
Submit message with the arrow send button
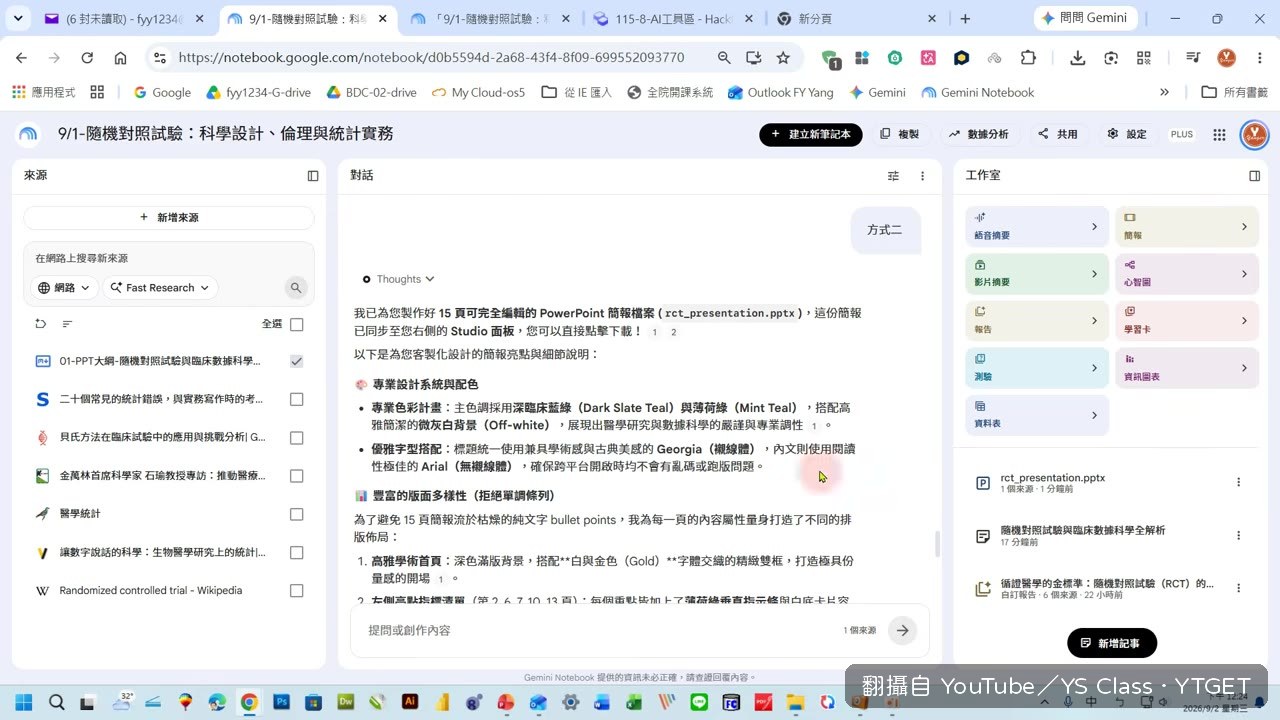pos(902,630)
